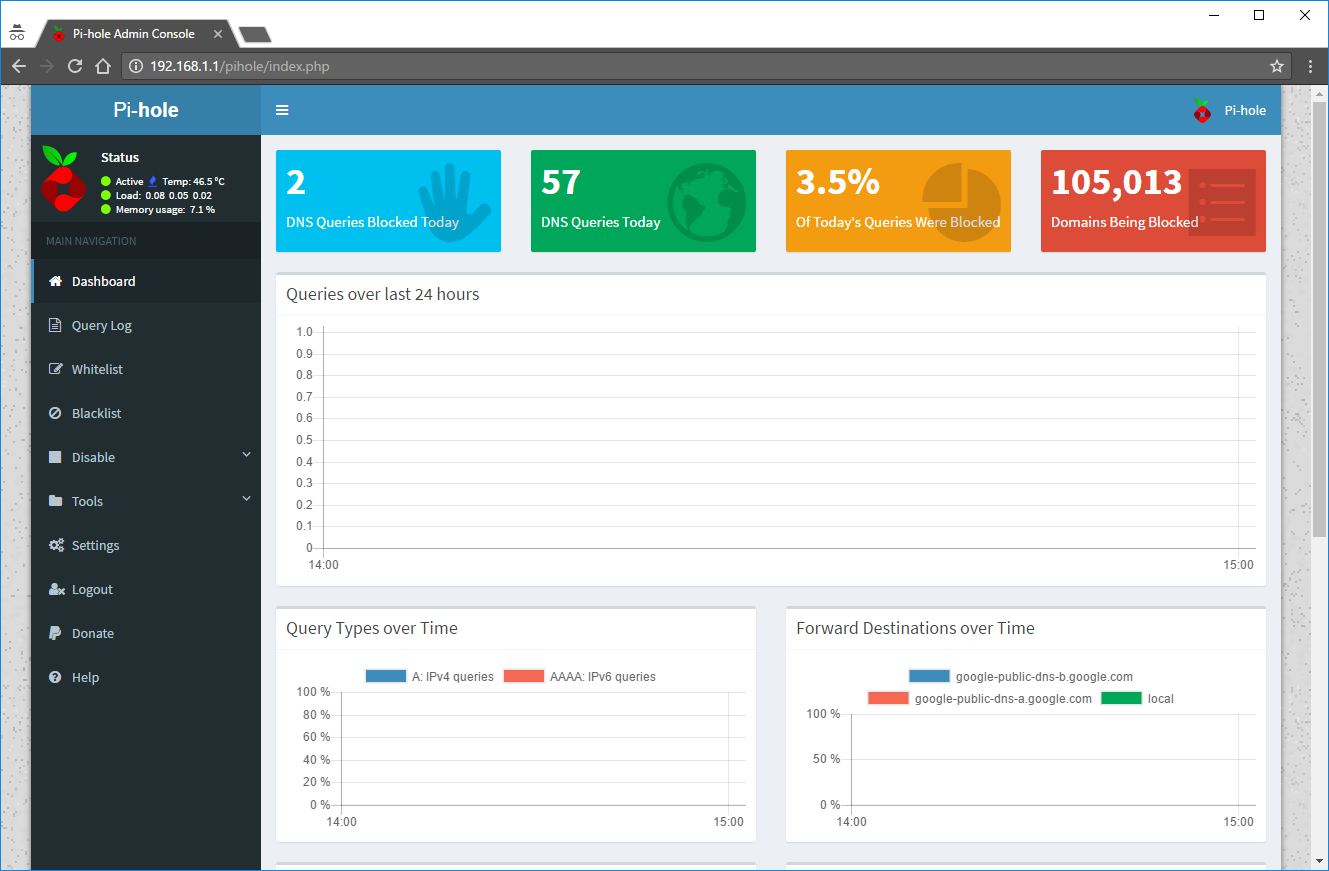Screen dimensions: 1329x871
Task: Click the red IPv6 color swatch
Action: click(x=524, y=677)
